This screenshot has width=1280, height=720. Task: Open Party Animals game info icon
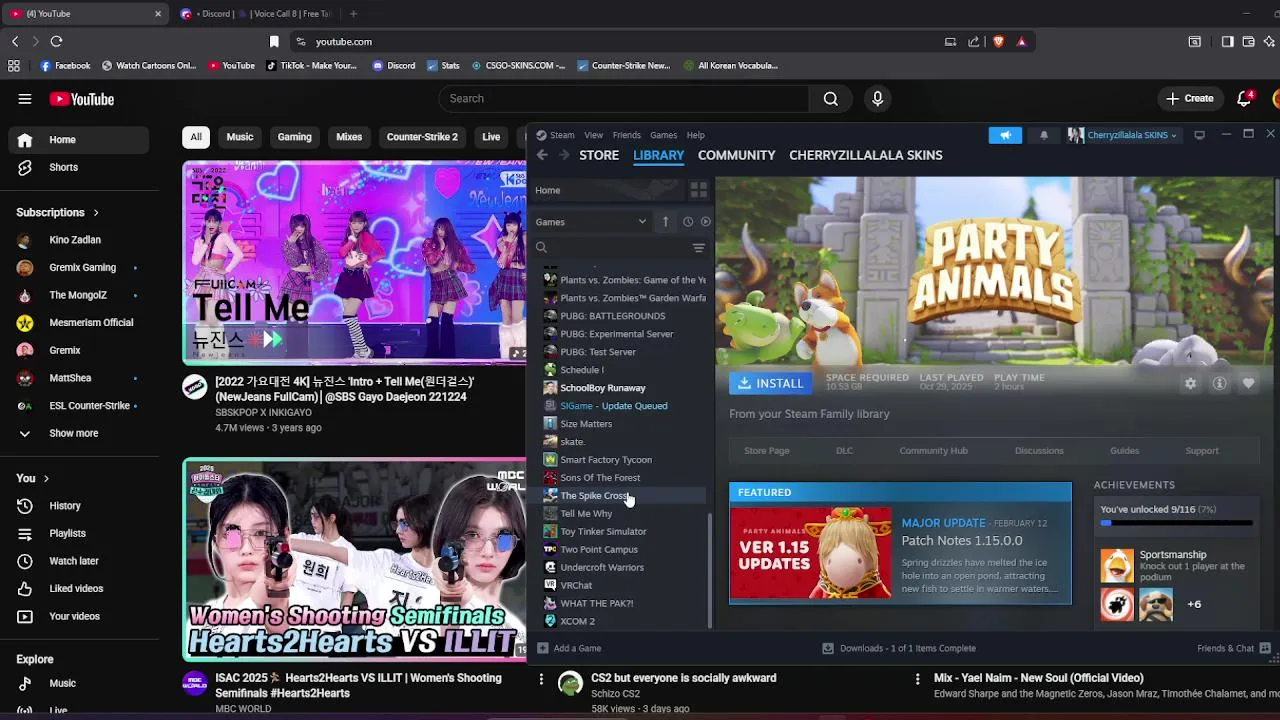coord(1219,383)
